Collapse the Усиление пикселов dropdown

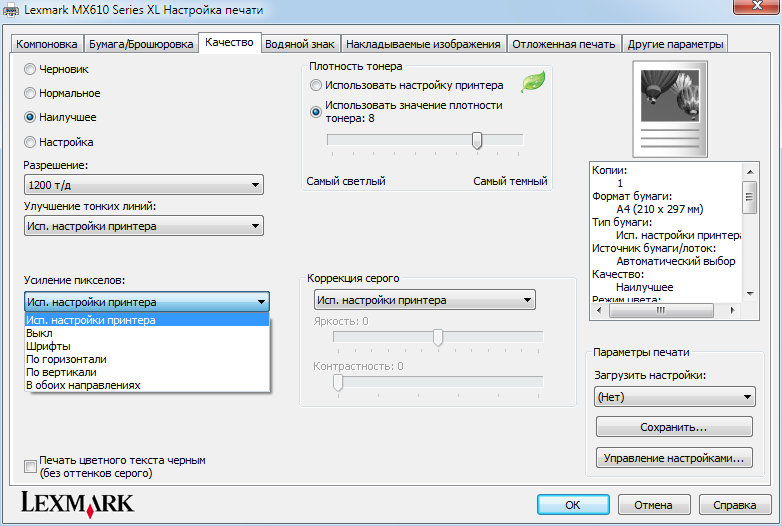click(147, 302)
